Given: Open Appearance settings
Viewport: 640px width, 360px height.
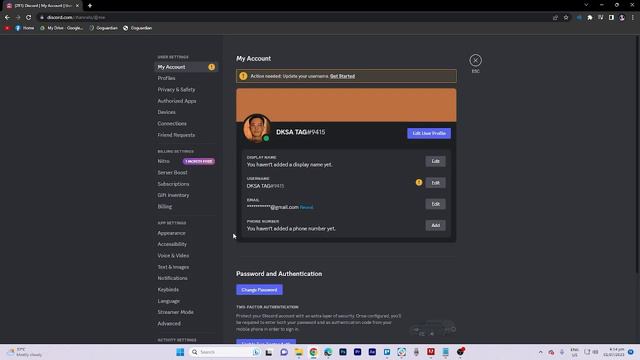Looking at the screenshot, I should click(x=171, y=233).
